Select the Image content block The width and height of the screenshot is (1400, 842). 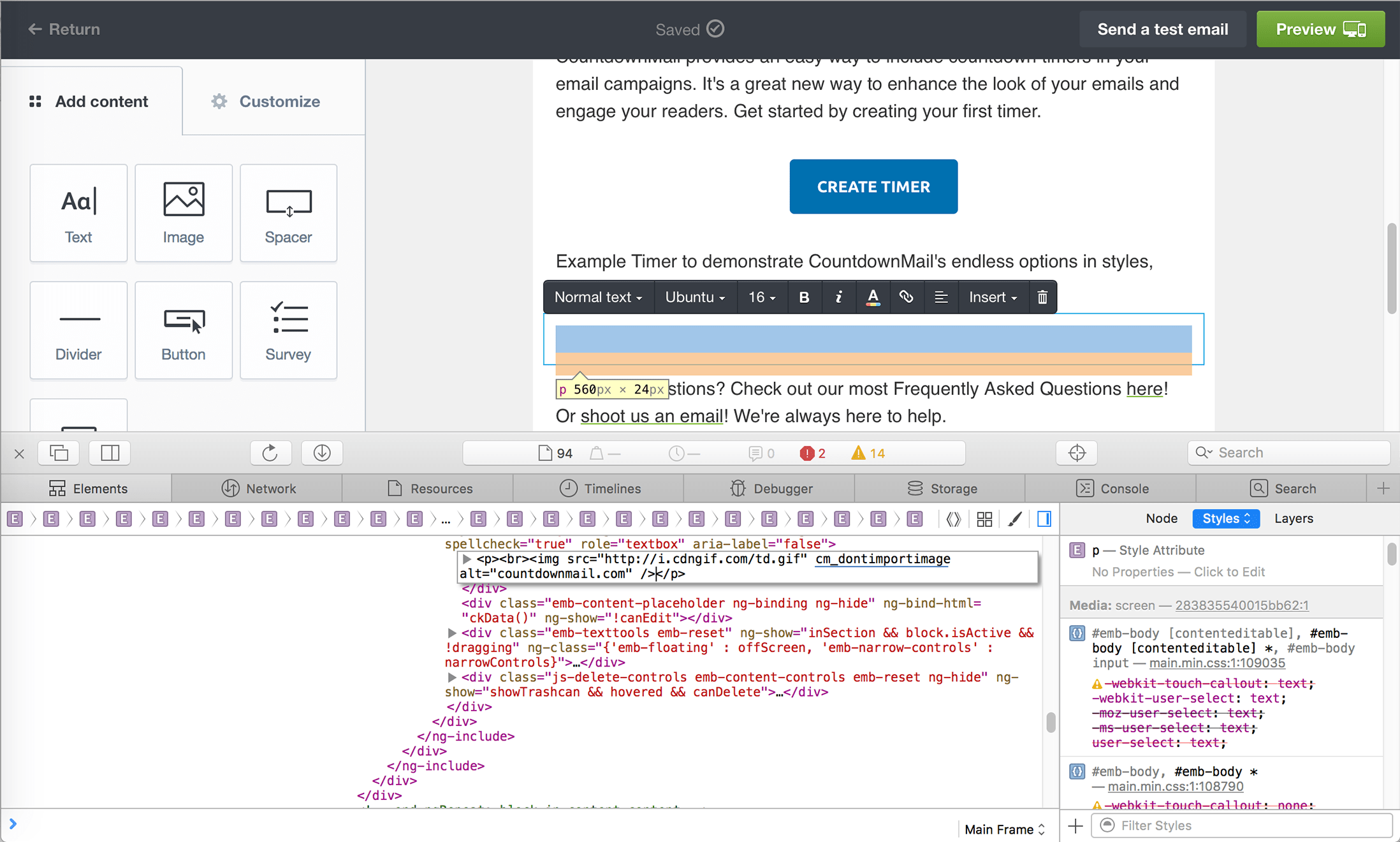point(183,213)
